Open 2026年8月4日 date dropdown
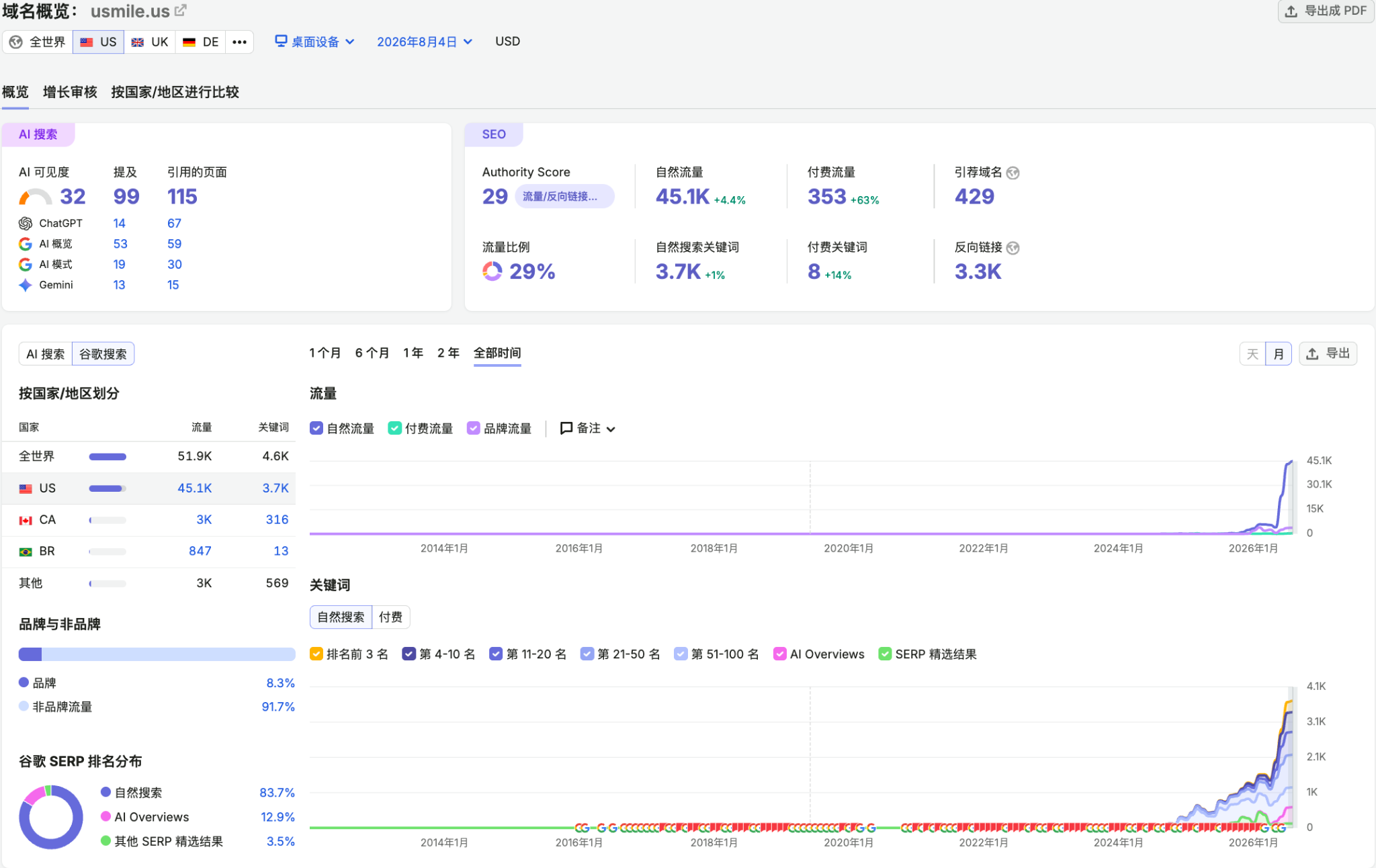Screen dimensions: 1376x868 (x=425, y=42)
